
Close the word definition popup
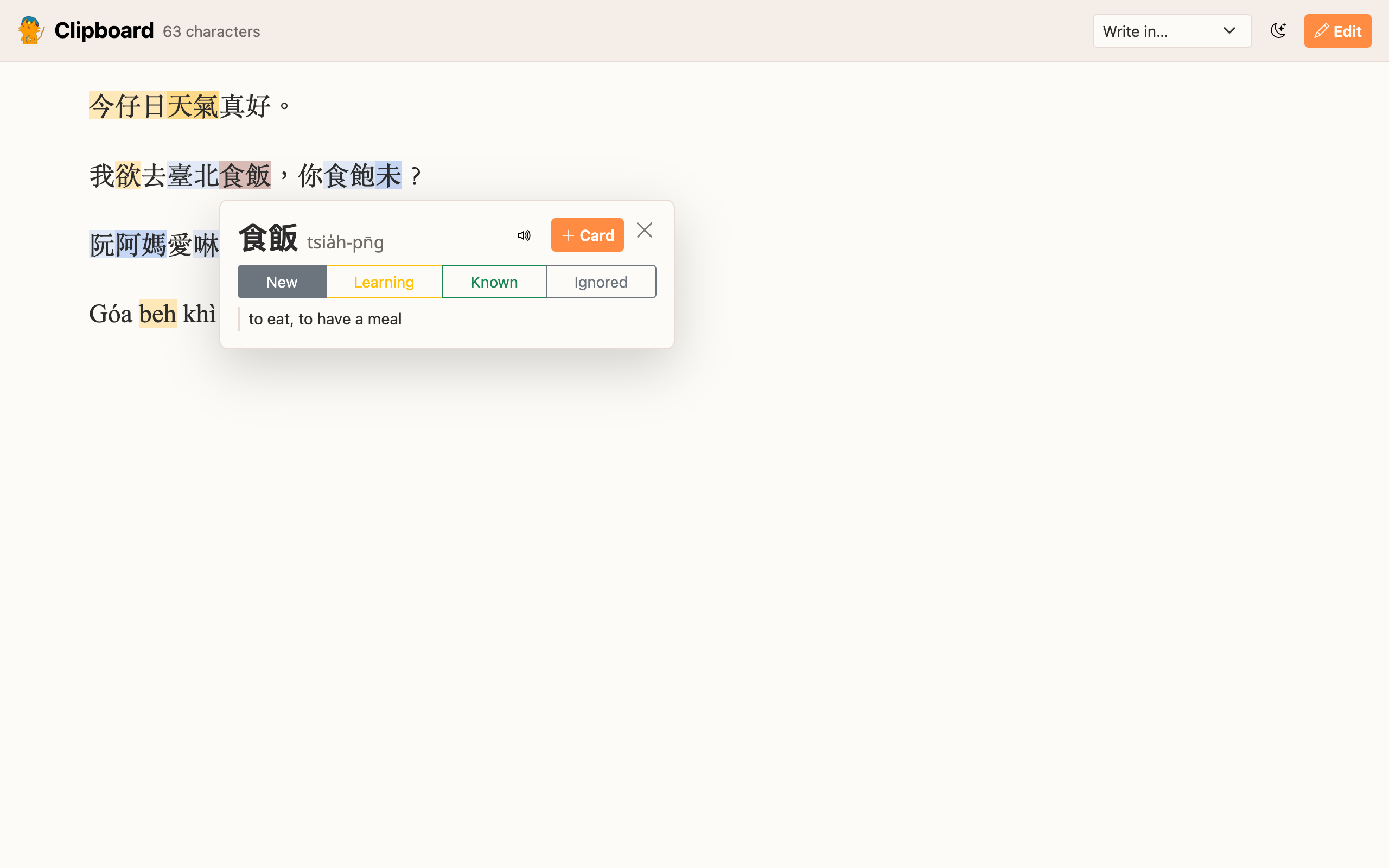click(x=645, y=230)
